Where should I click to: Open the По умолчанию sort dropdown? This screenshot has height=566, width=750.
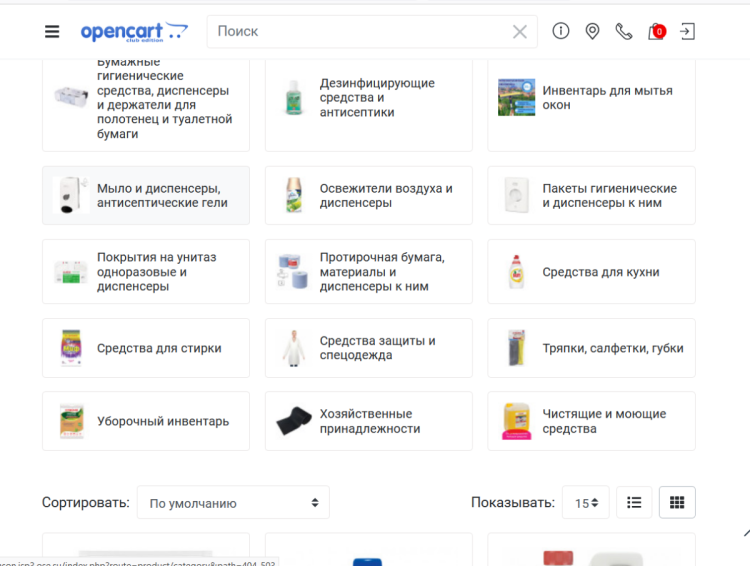233,502
